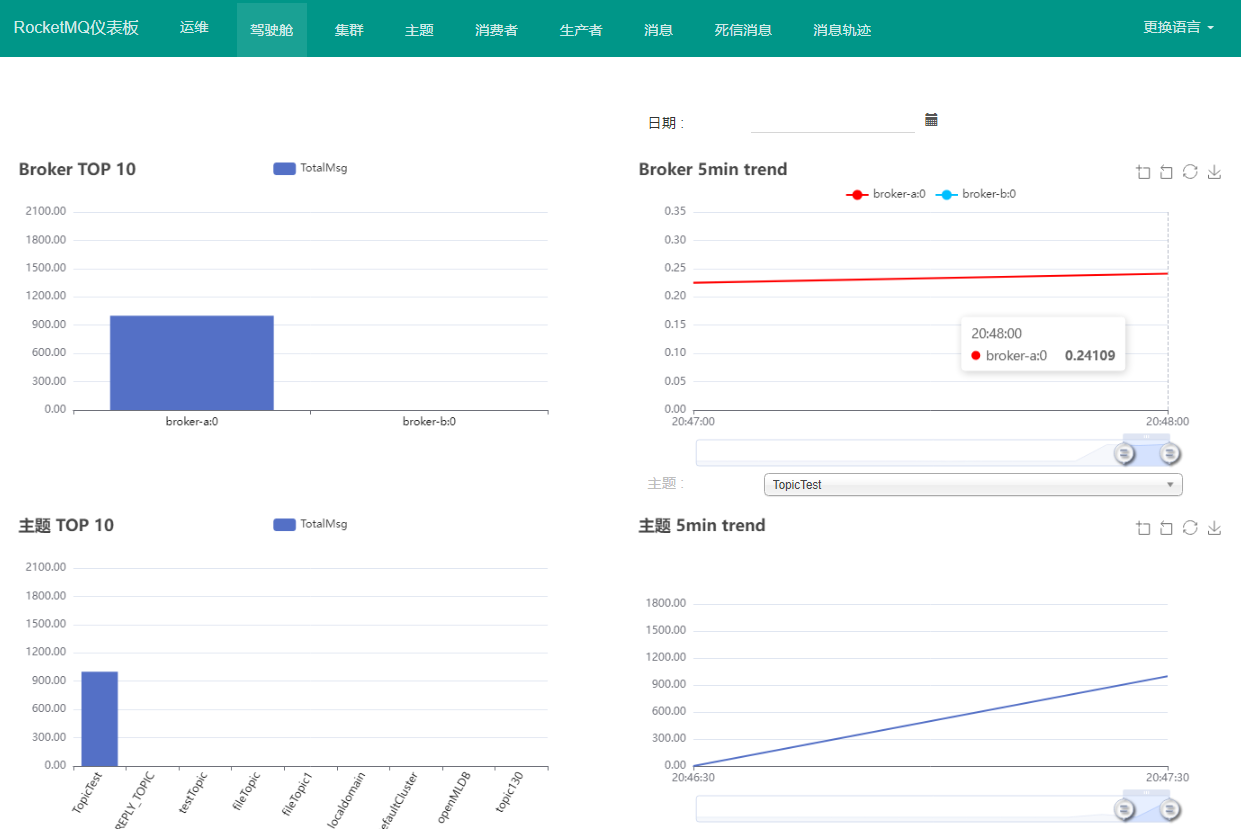1241x831 pixels.
Task: Click the RocketMQ仪表板 home link
Action: (x=74, y=28)
